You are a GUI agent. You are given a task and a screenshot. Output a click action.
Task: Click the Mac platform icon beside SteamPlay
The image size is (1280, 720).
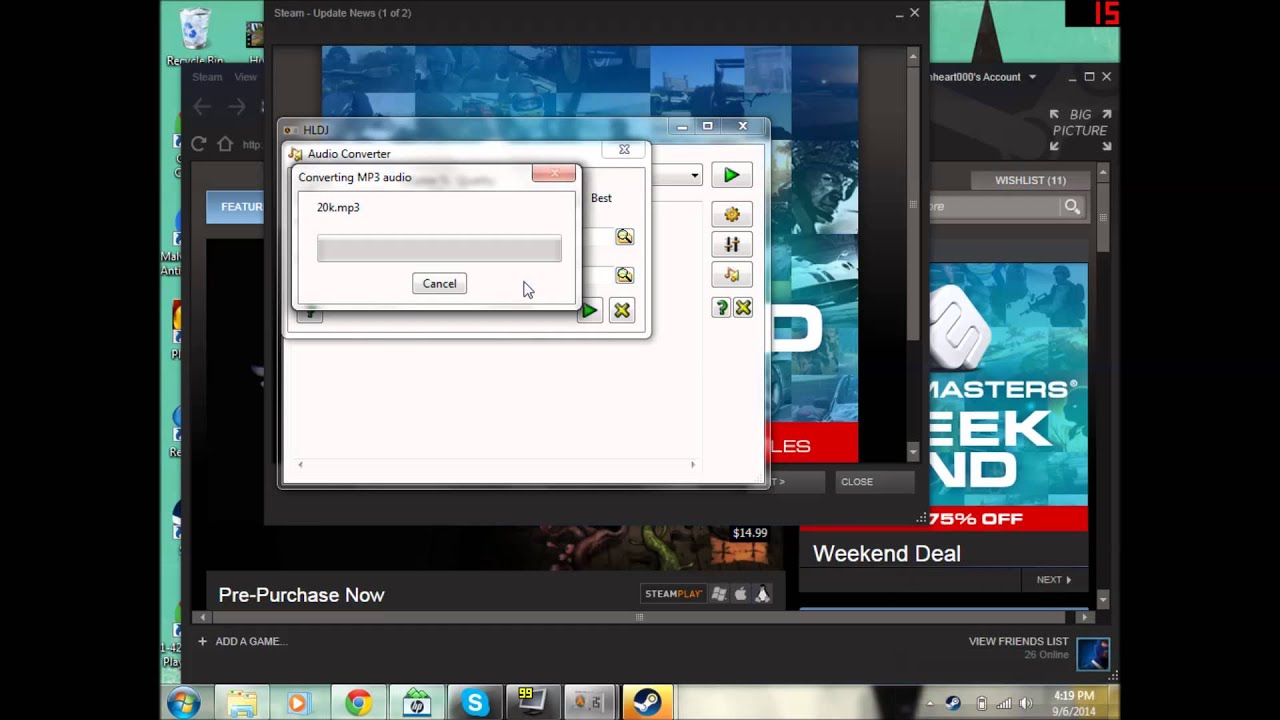(x=741, y=594)
